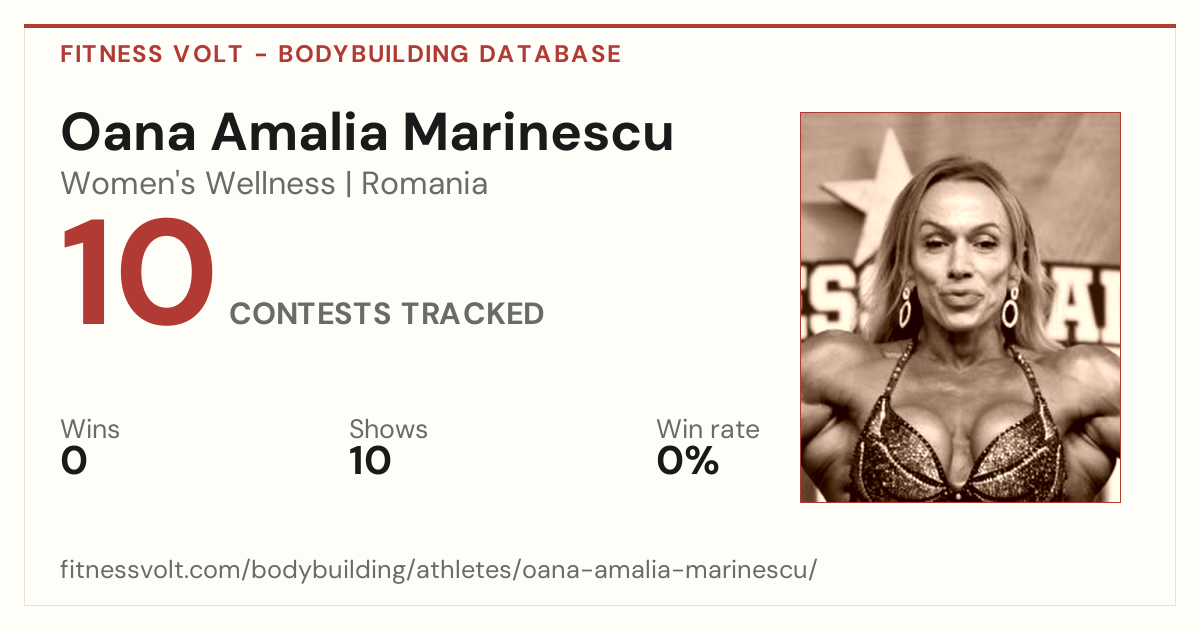Click the Shows label
This screenshot has width=1200, height=630.
[x=388, y=429]
